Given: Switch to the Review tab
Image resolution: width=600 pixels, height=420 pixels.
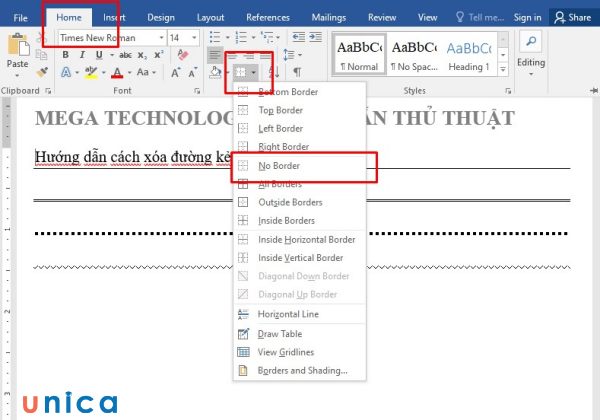Looking at the screenshot, I should (382, 18).
